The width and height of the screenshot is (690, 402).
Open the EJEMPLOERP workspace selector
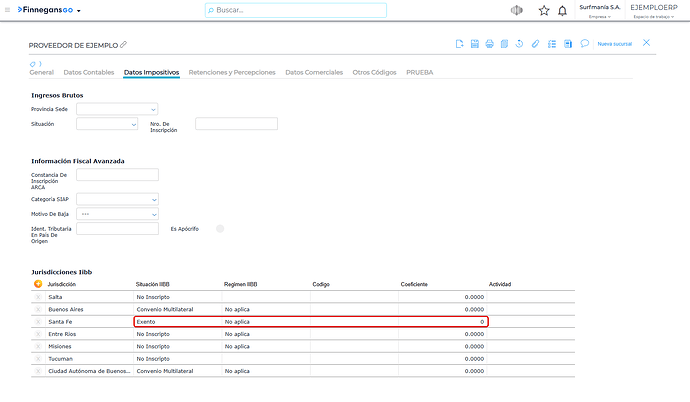[654, 11]
